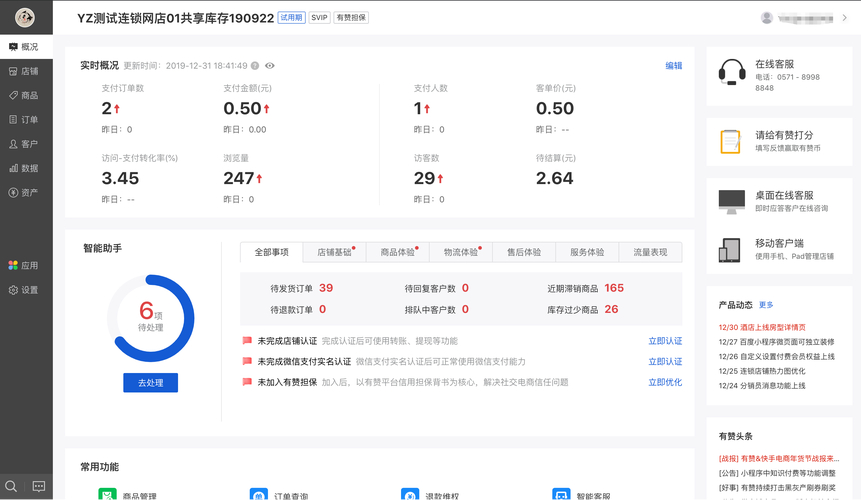This screenshot has height=500, width=861.
Task: Open the chat message icon at bottom-left
Action: [39, 487]
